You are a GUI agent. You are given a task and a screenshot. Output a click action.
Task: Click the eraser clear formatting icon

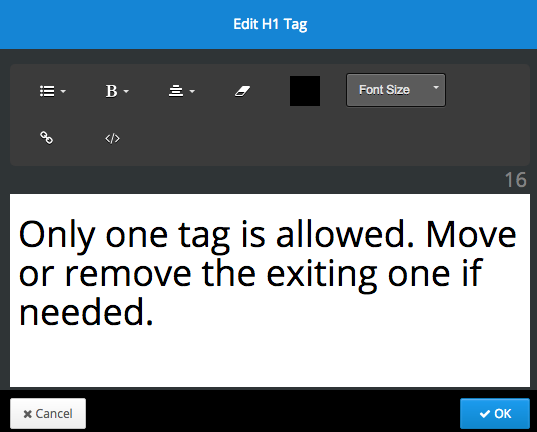click(242, 91)
